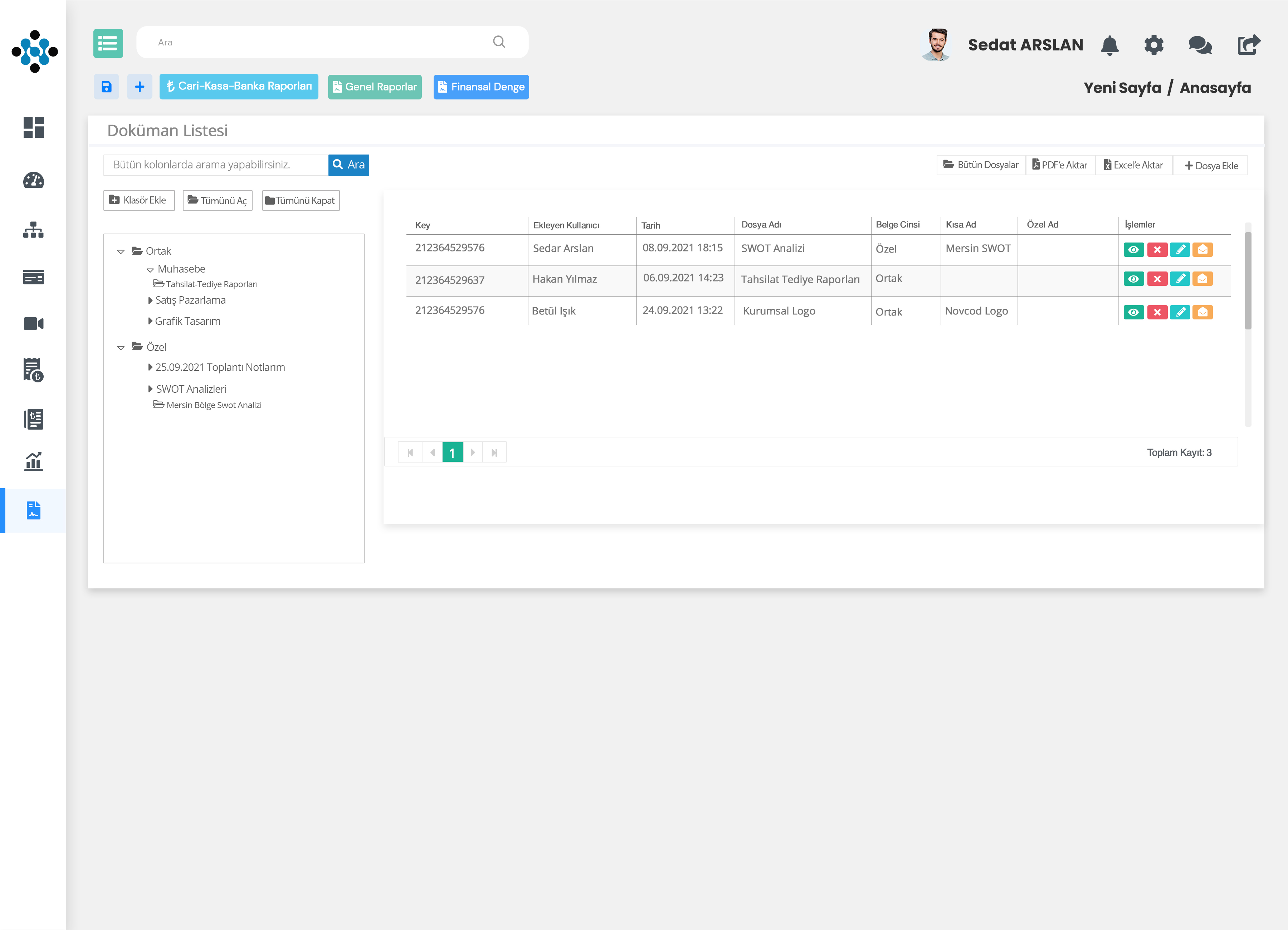1288x930 pixels.
Task: Open the settings gear icon
Action: (x=1153, y=45)
